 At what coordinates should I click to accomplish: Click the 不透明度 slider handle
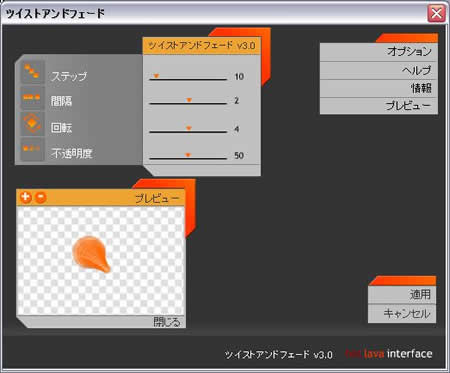coord(188,155)
